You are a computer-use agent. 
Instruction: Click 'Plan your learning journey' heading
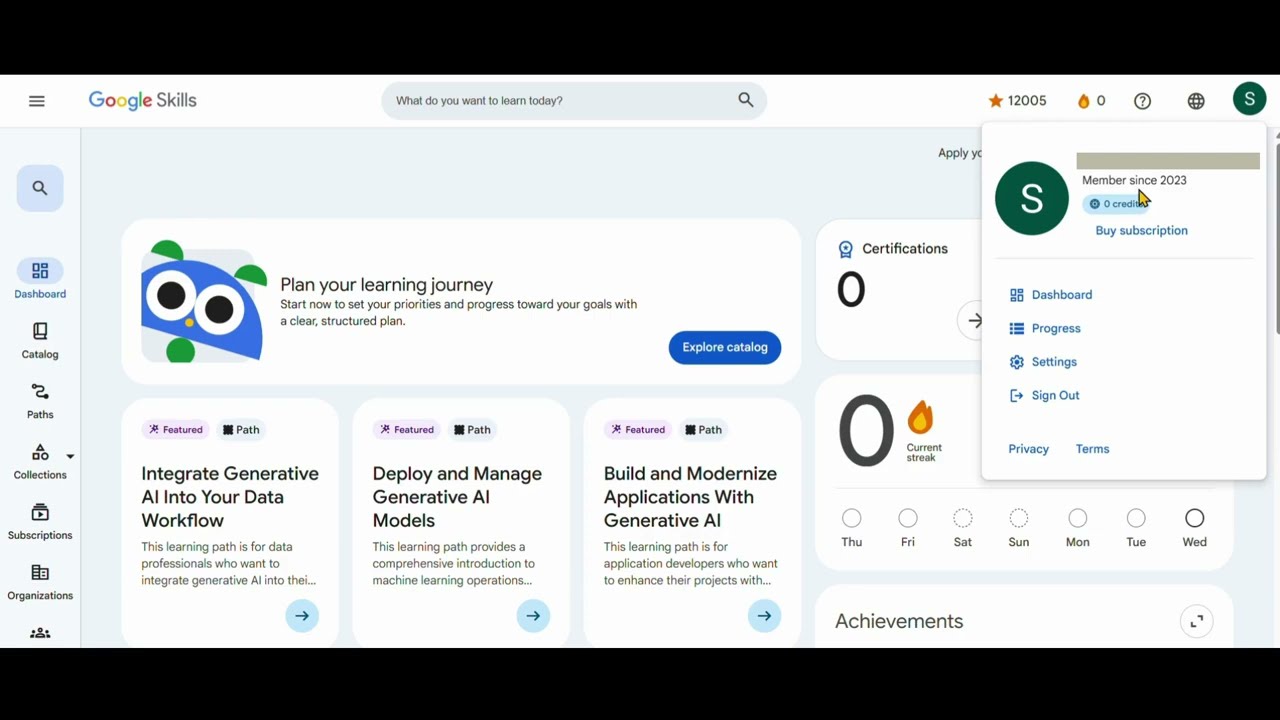(x=386, y=285)
